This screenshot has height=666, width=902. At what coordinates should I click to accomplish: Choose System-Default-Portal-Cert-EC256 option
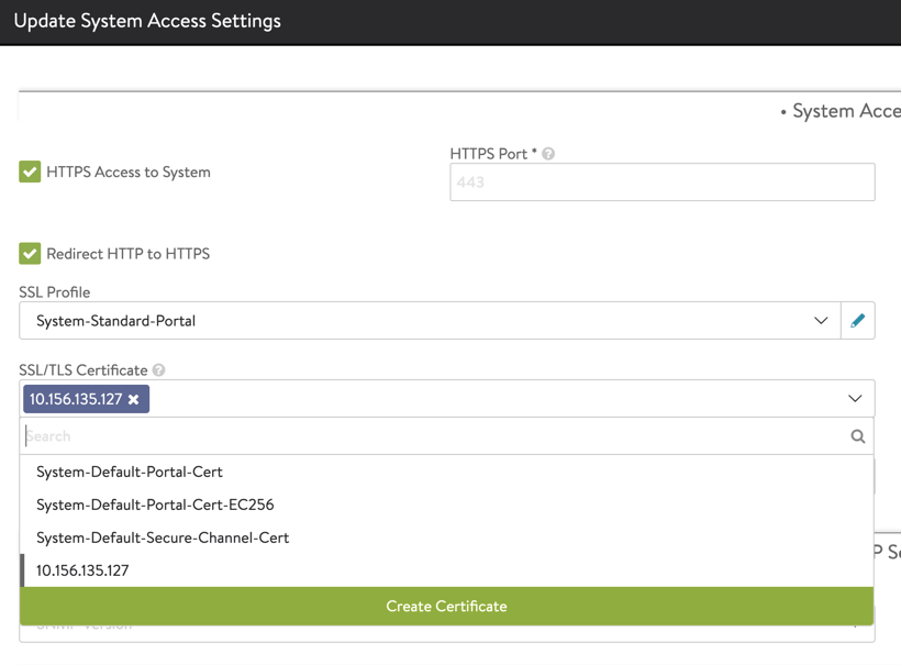click(154, 504)
